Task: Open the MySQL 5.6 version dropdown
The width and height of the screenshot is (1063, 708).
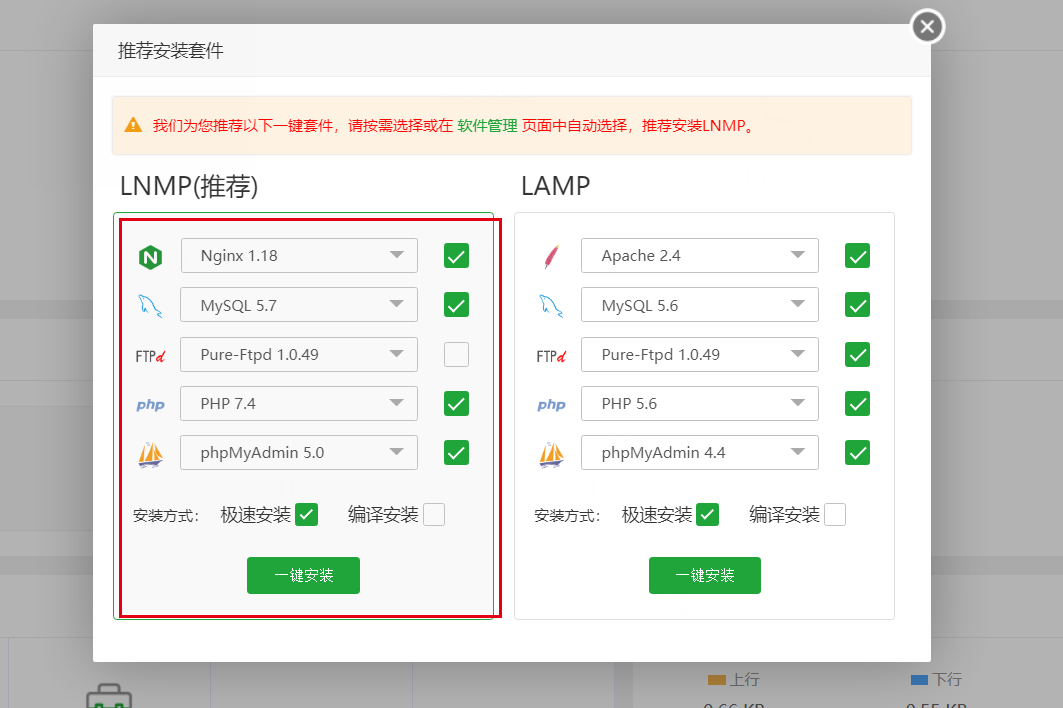Action: click(x=700, y=304)
